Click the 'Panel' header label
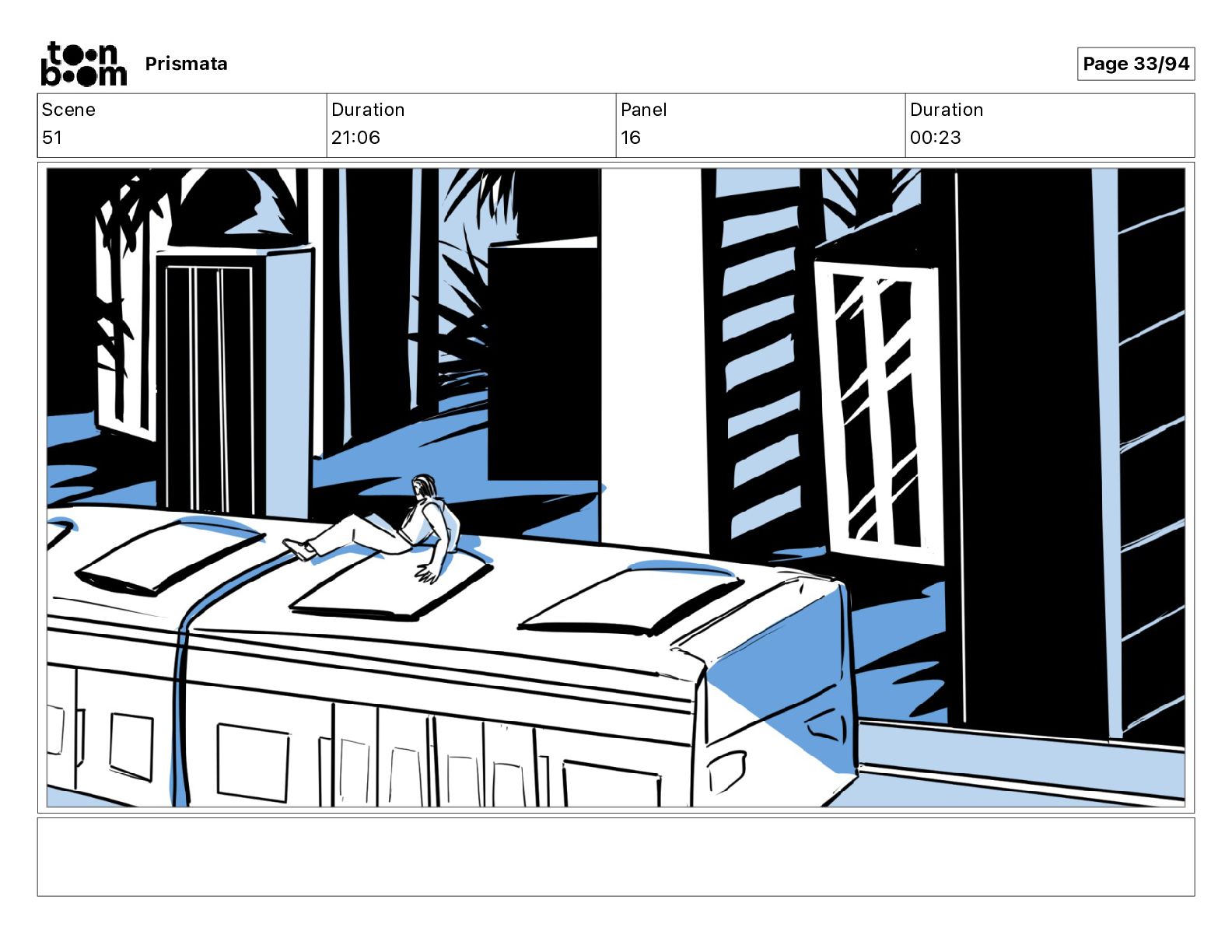 (x=643, y=110)
